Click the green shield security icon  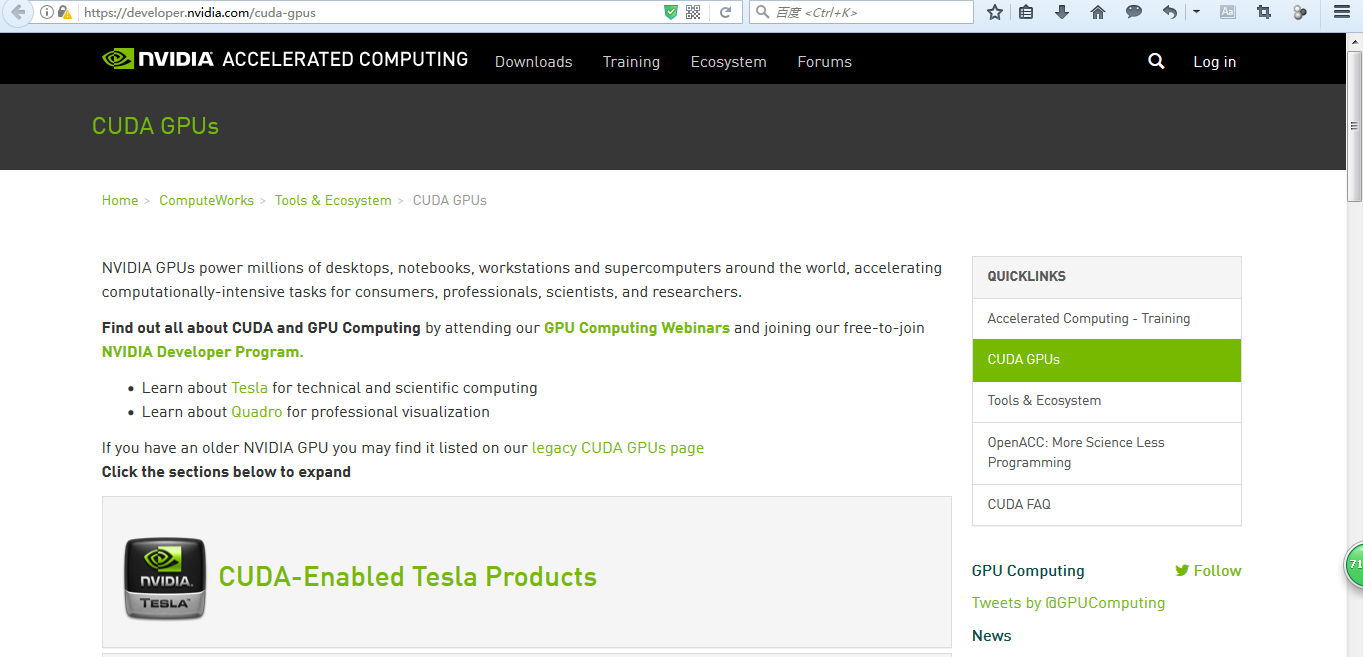click(671, 12)
